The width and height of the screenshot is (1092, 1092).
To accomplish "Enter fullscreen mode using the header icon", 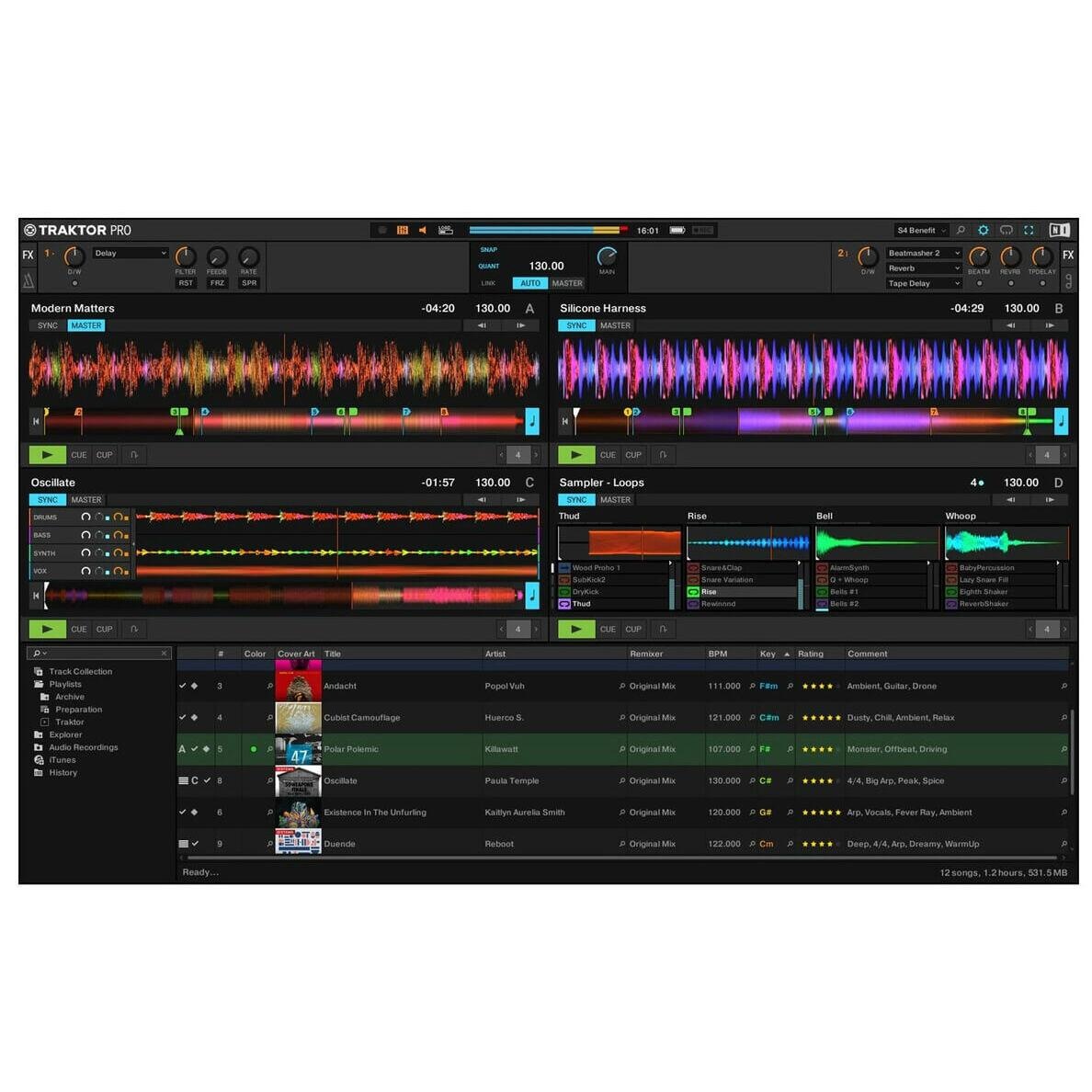I will pyautogui.click(x=1029, y=230).
